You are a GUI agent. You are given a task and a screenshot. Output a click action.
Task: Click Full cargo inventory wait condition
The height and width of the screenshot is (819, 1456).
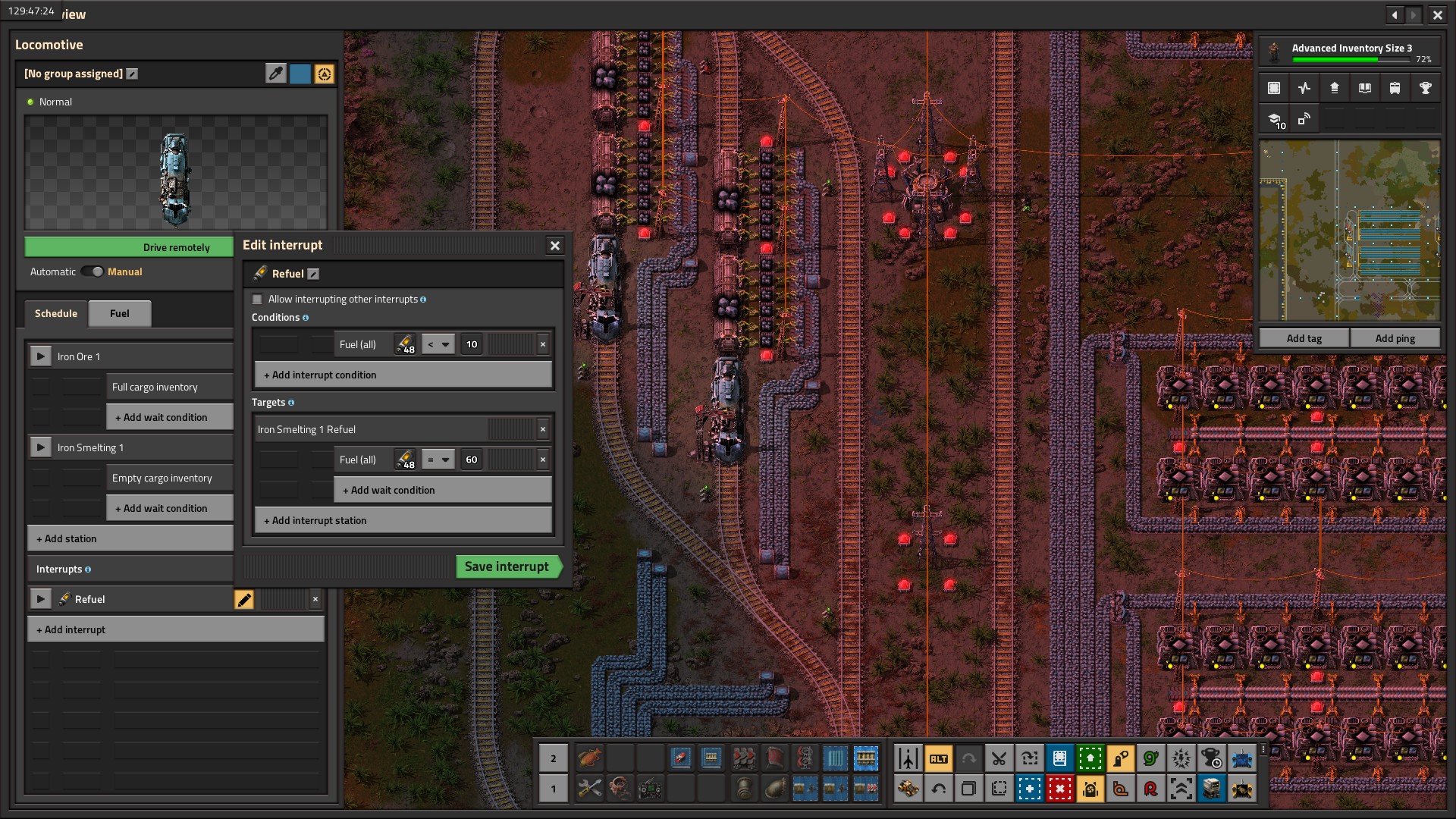pos(170,387)
